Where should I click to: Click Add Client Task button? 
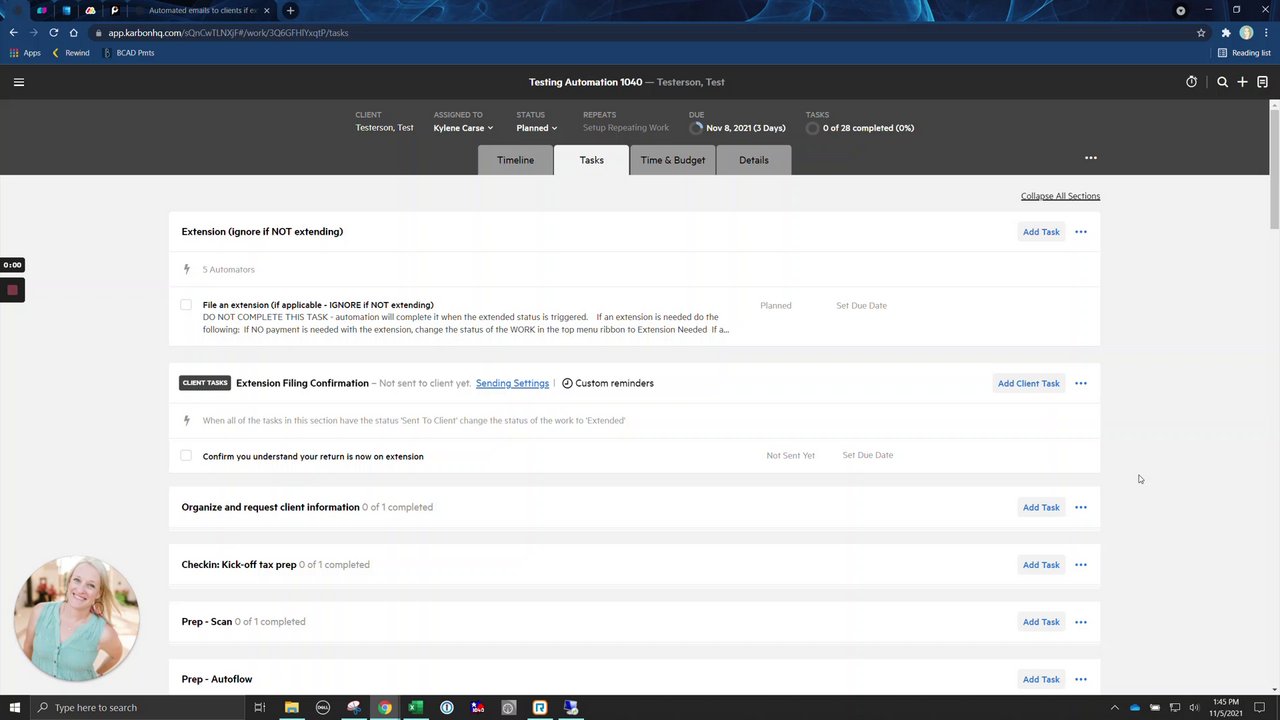coord(1028,383)
